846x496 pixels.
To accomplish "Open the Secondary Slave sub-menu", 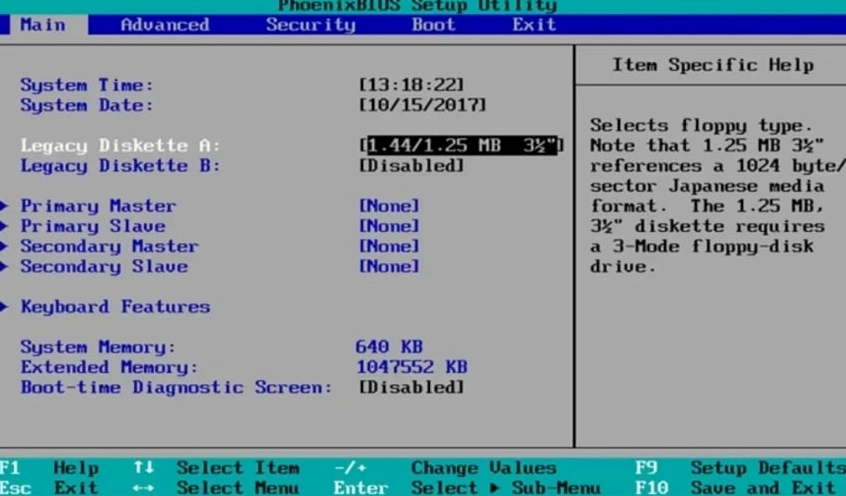I will point(104,267).
